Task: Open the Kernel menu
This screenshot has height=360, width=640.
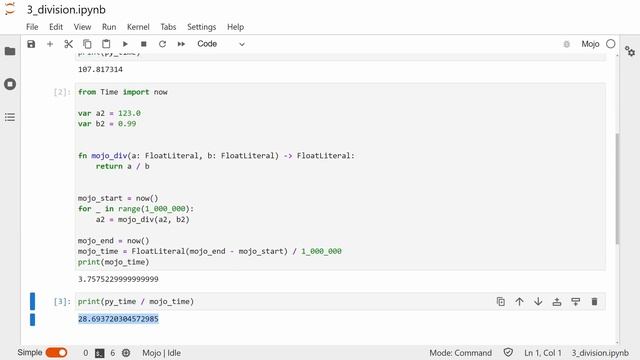Action: 138,27
